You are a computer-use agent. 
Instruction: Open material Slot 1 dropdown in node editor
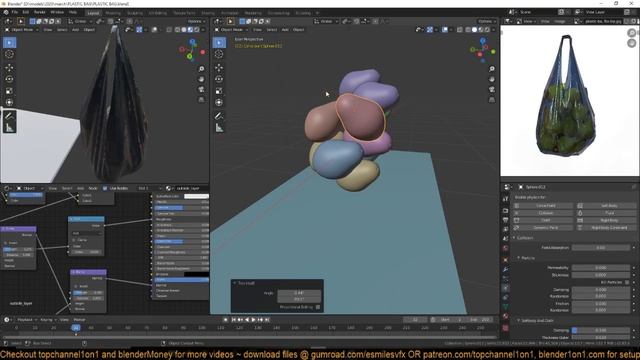tap(149, 188)
